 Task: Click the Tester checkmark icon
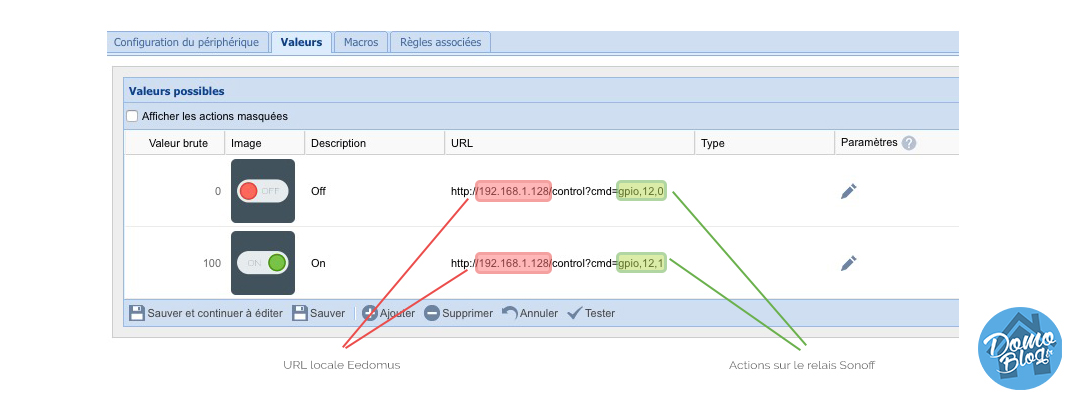[574, 313]
